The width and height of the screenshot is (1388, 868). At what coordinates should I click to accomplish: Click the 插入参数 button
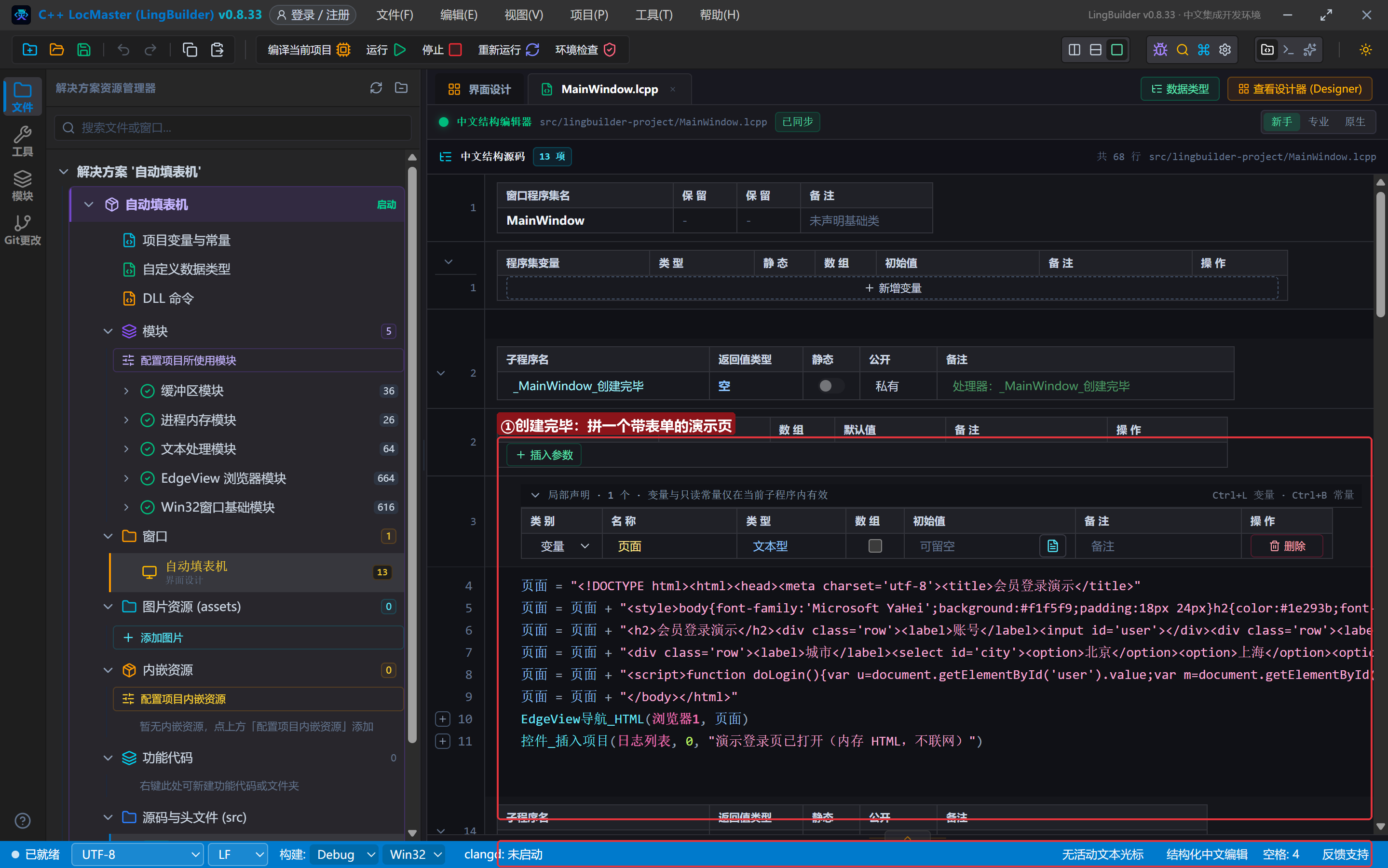tap(544, 455)
